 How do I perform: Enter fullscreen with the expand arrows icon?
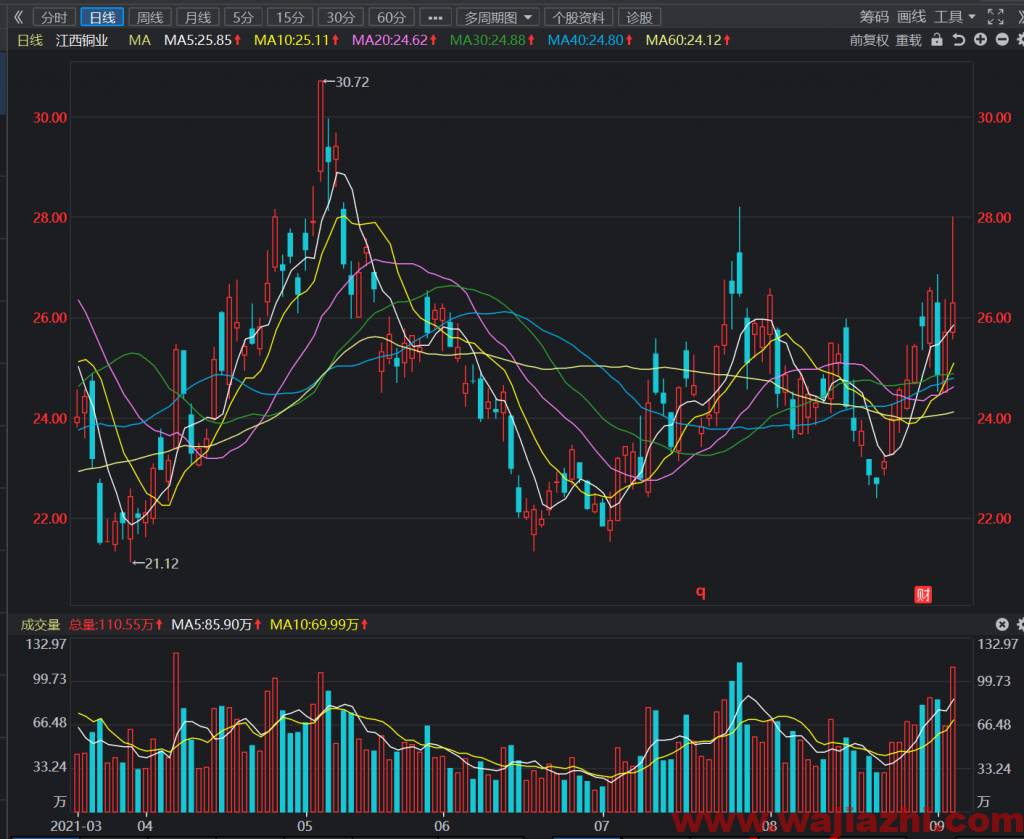click(x=995, y=17)
